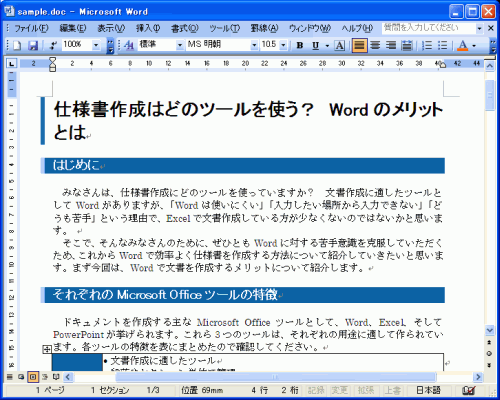The width and height of the screenshot is (500, 400).
Task: Toggle 拡張 extend selection in status bar
Action: point(366,390)
